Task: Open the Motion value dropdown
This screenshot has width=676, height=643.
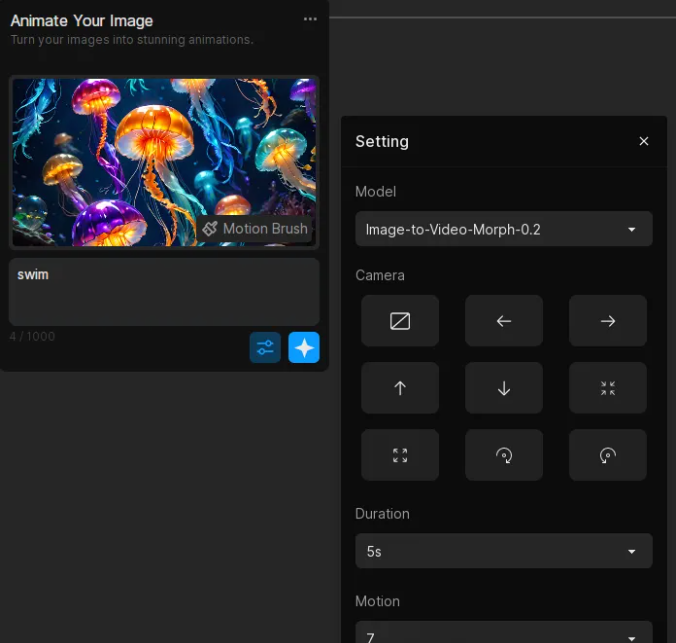Action: coord(504,633)
